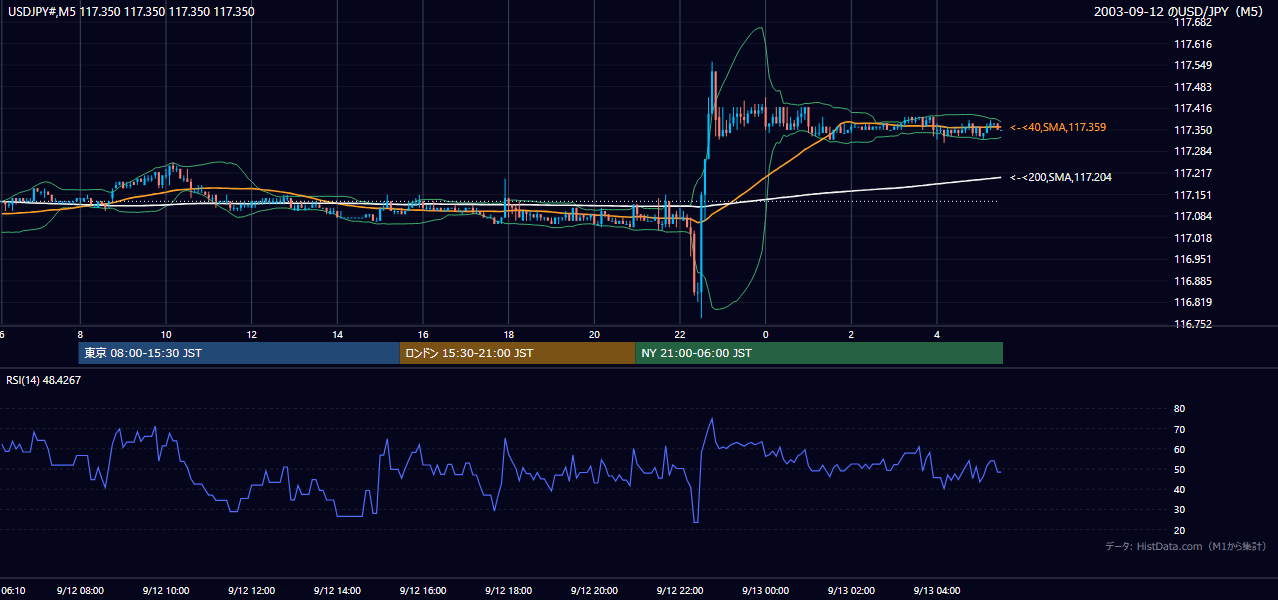The width and height of the screenshot is (1278, 600).
Task: Click RSI axis level 60
Action: click(x=1179, y=449)
